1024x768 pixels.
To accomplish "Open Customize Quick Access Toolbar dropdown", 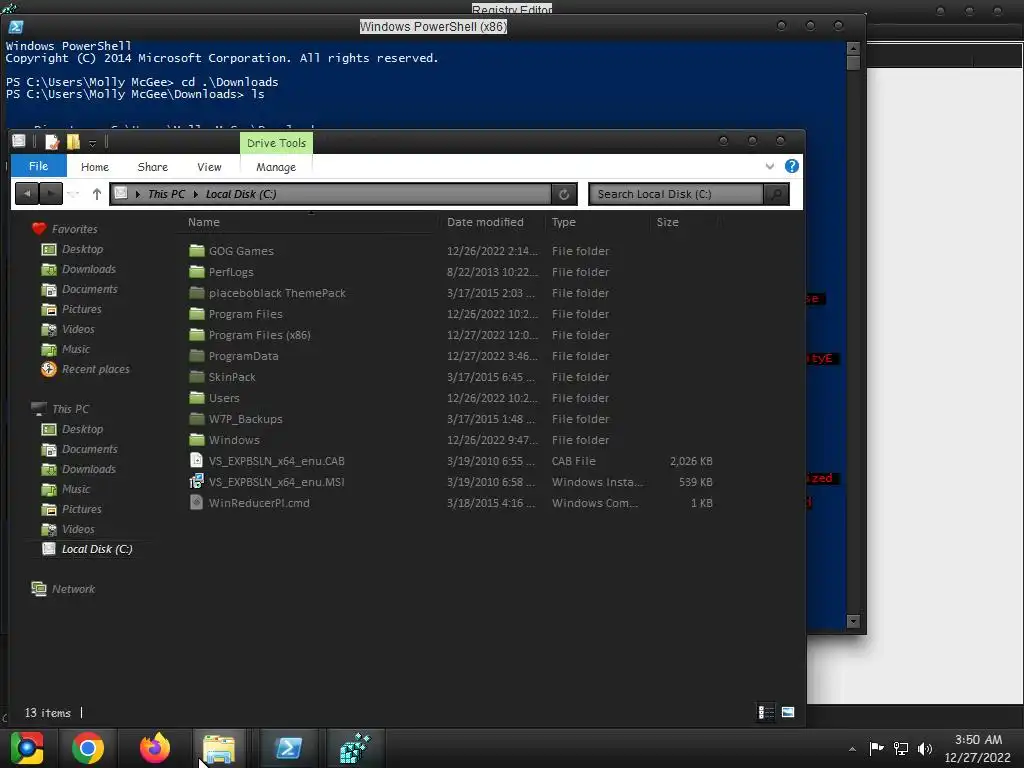I will (92, 143).
